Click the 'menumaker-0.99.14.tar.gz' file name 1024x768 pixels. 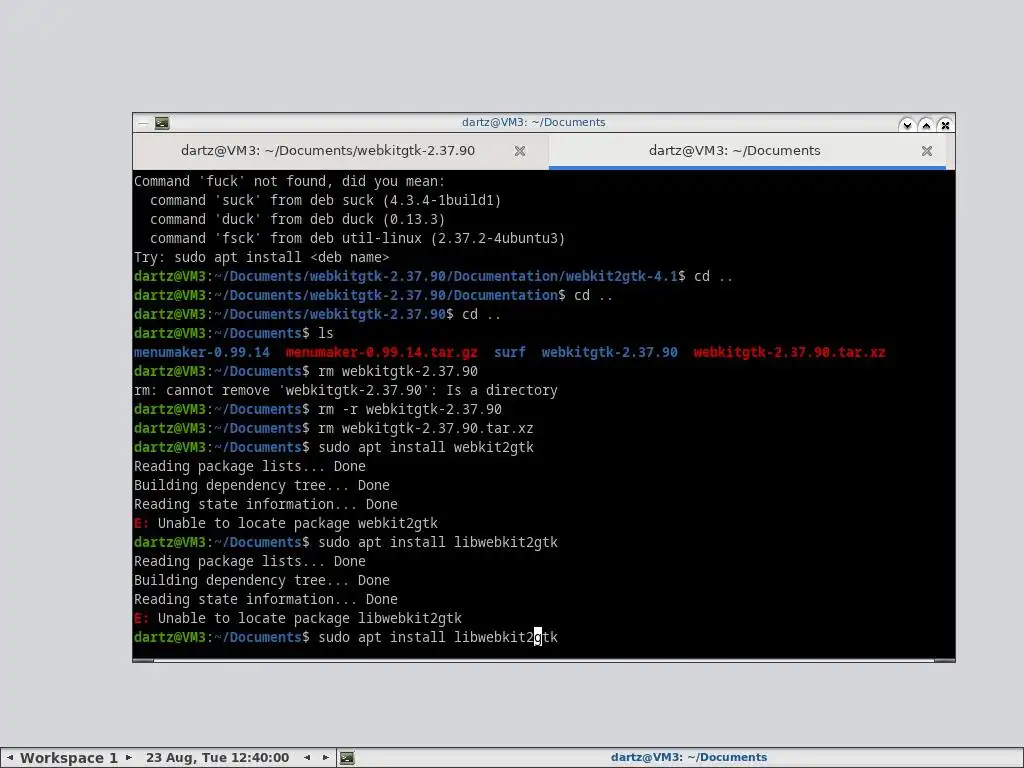(x=381, y=353)
